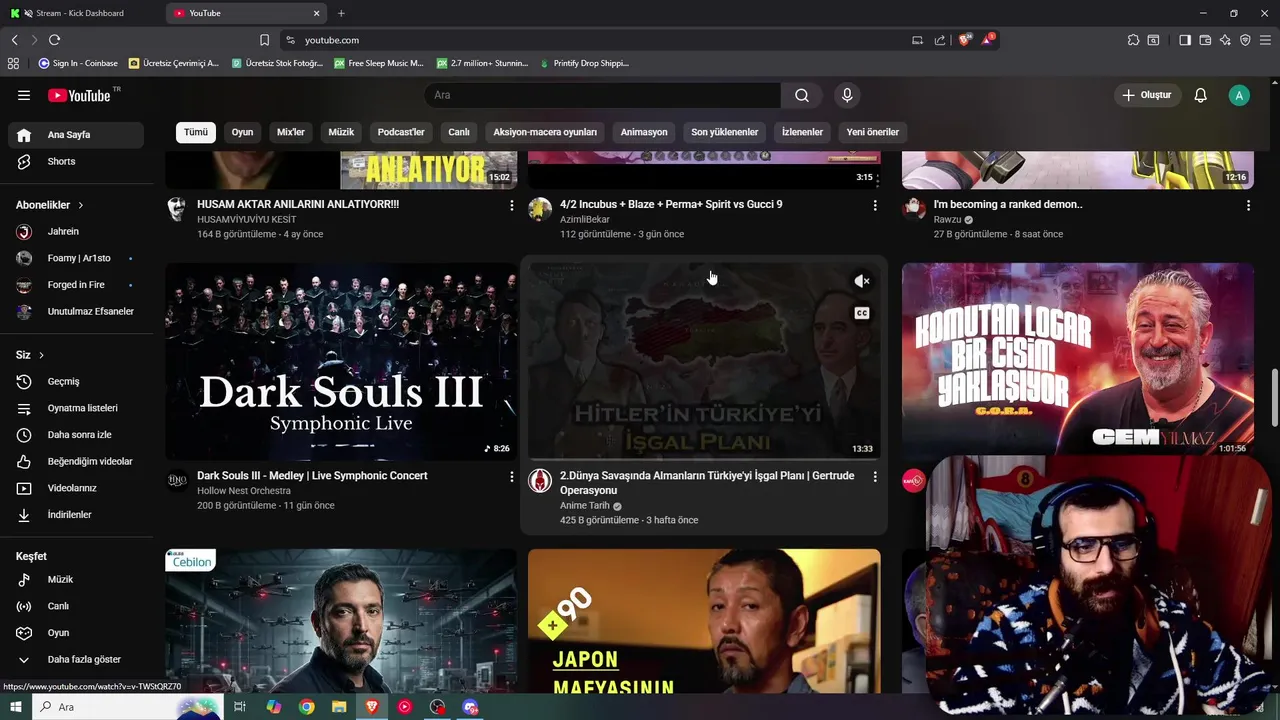
Task: Open Printify Drop Shipping bookmark
Action: tap(584, 63)
